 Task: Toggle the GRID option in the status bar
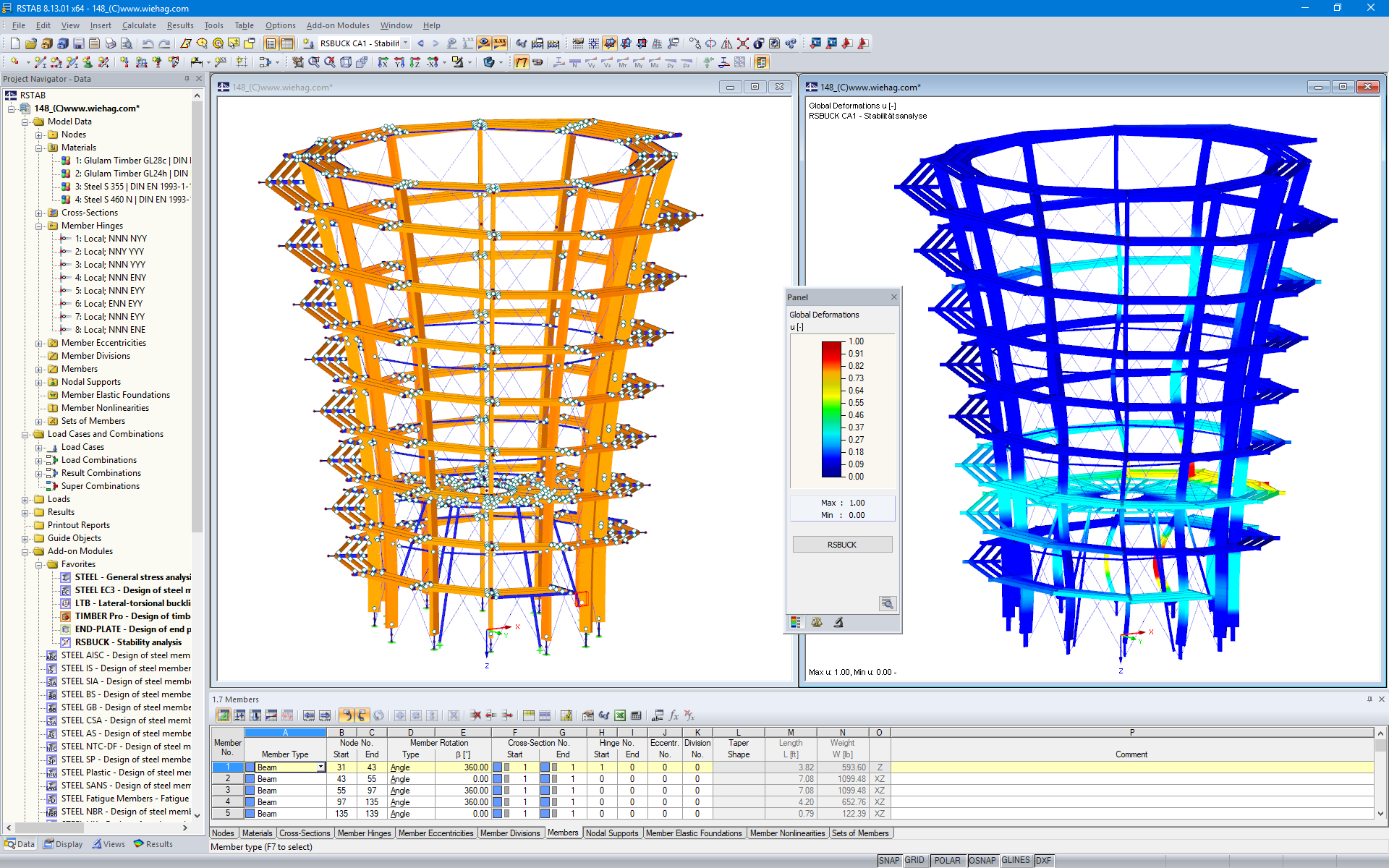click(914, 860)
